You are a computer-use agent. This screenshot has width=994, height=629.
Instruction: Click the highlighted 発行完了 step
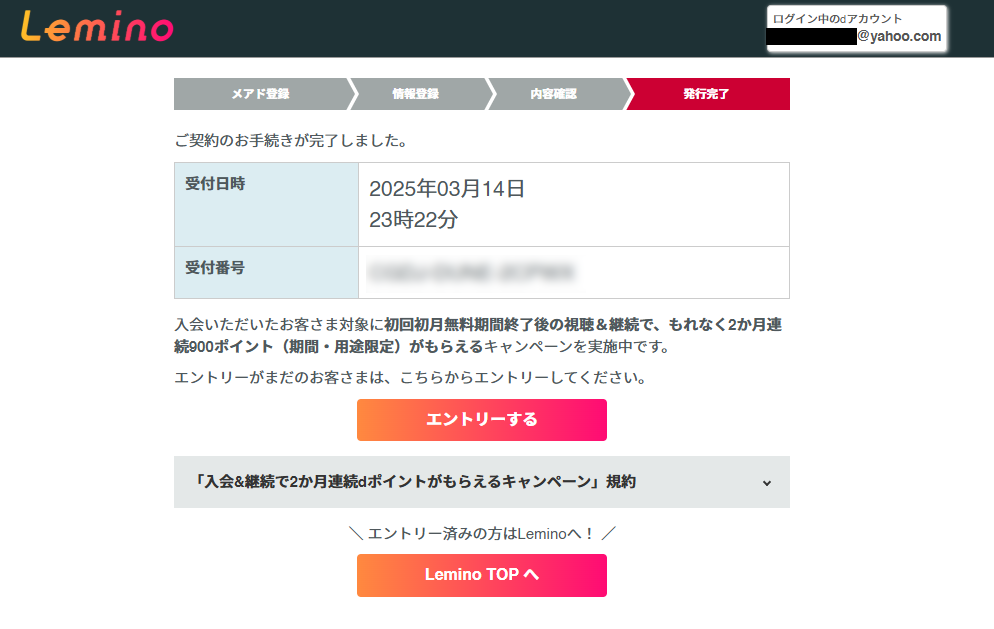[707, 94]
